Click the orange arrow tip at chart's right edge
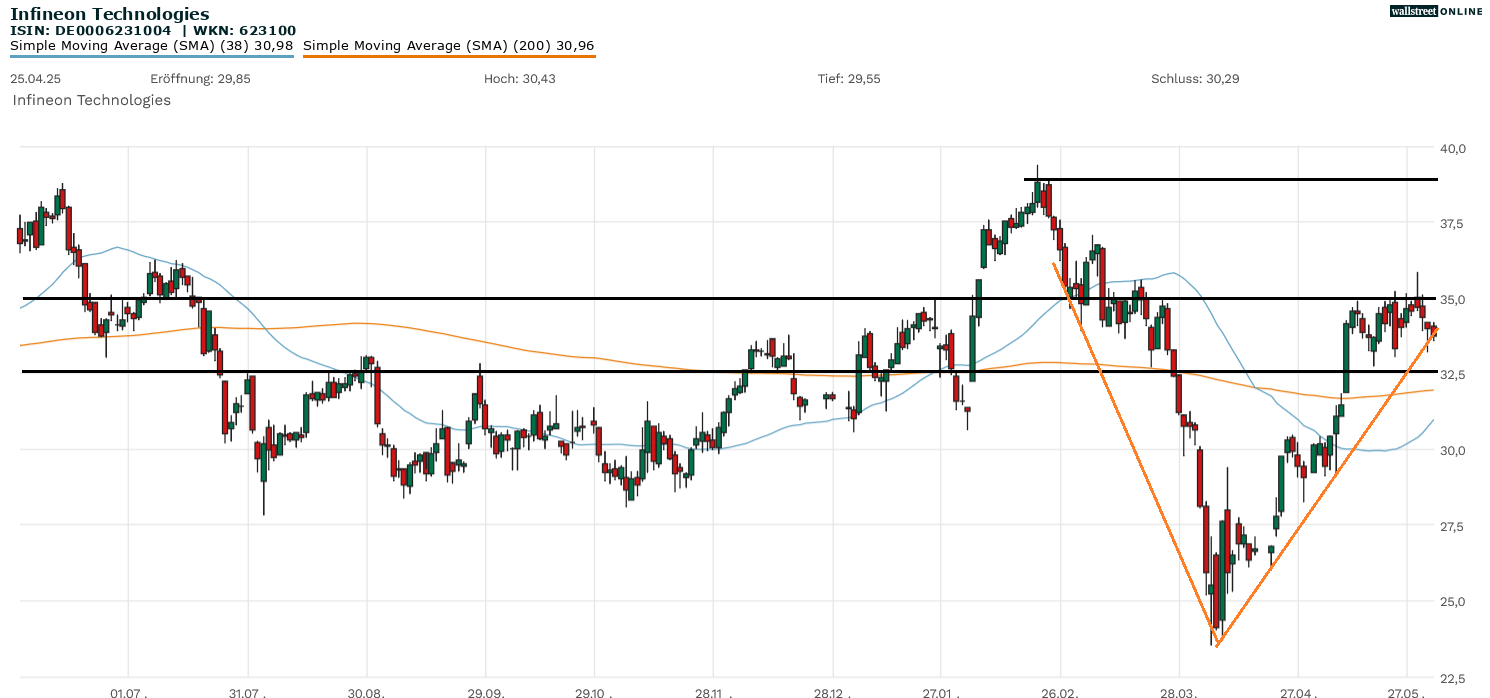This screenshot has width=1490, height=698. click(1434, 330)
